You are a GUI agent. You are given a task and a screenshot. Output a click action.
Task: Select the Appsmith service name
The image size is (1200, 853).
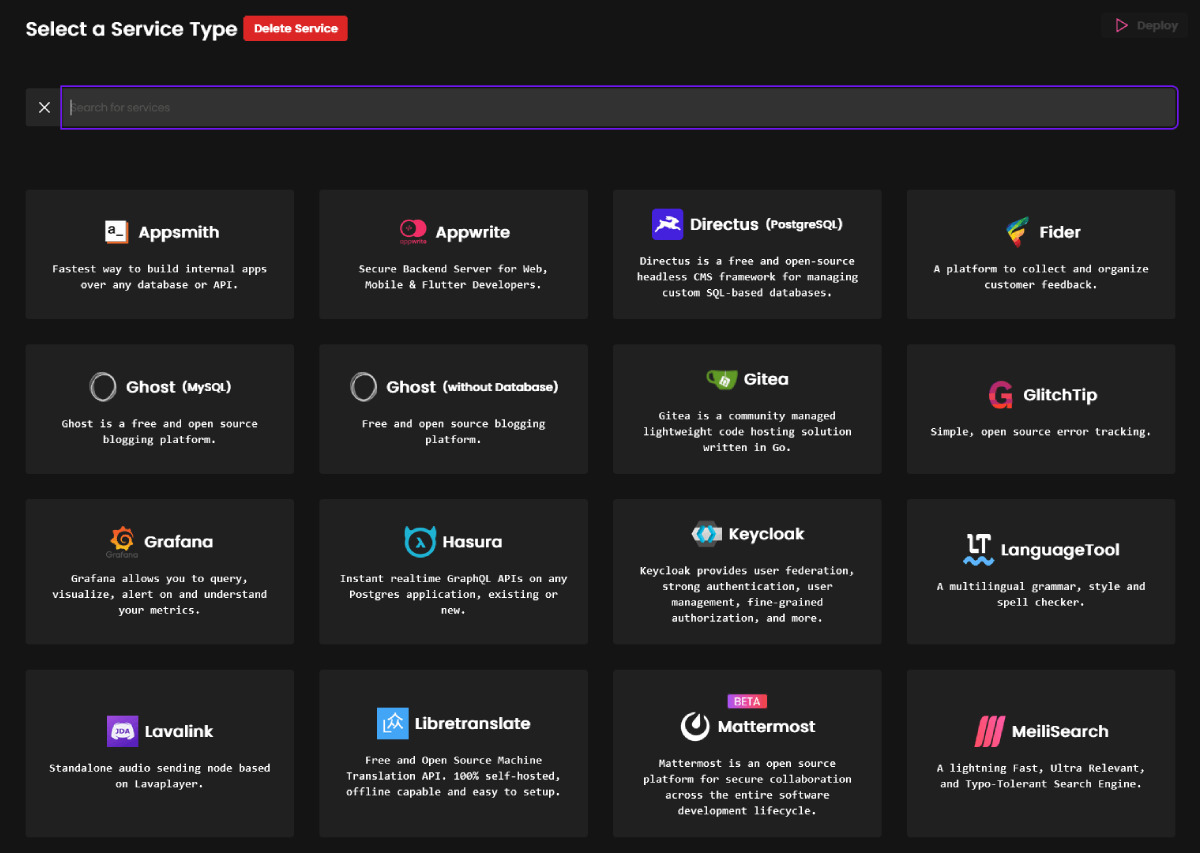coord(179,232)
